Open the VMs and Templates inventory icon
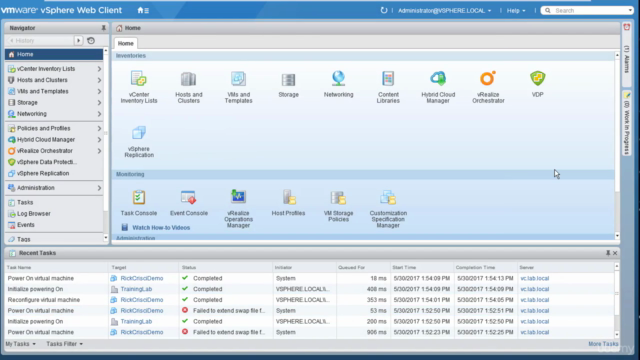 [x=238, y=79]
